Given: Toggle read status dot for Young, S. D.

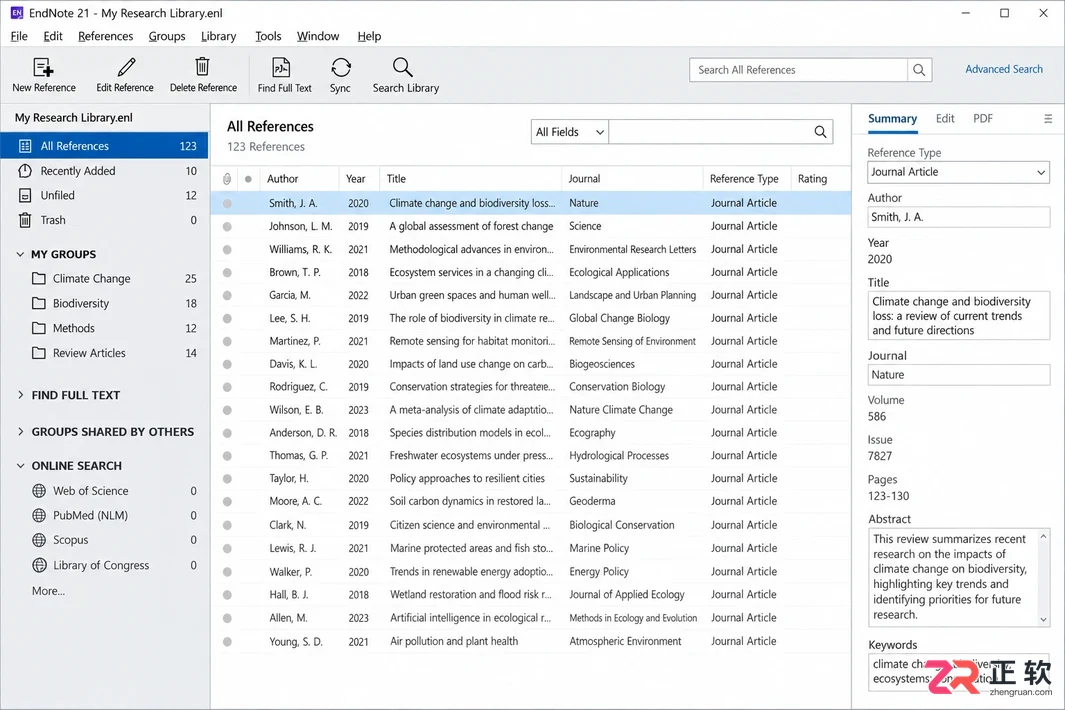Looking at the screenshot, I should pyautogui.click(x=227, y=641).
